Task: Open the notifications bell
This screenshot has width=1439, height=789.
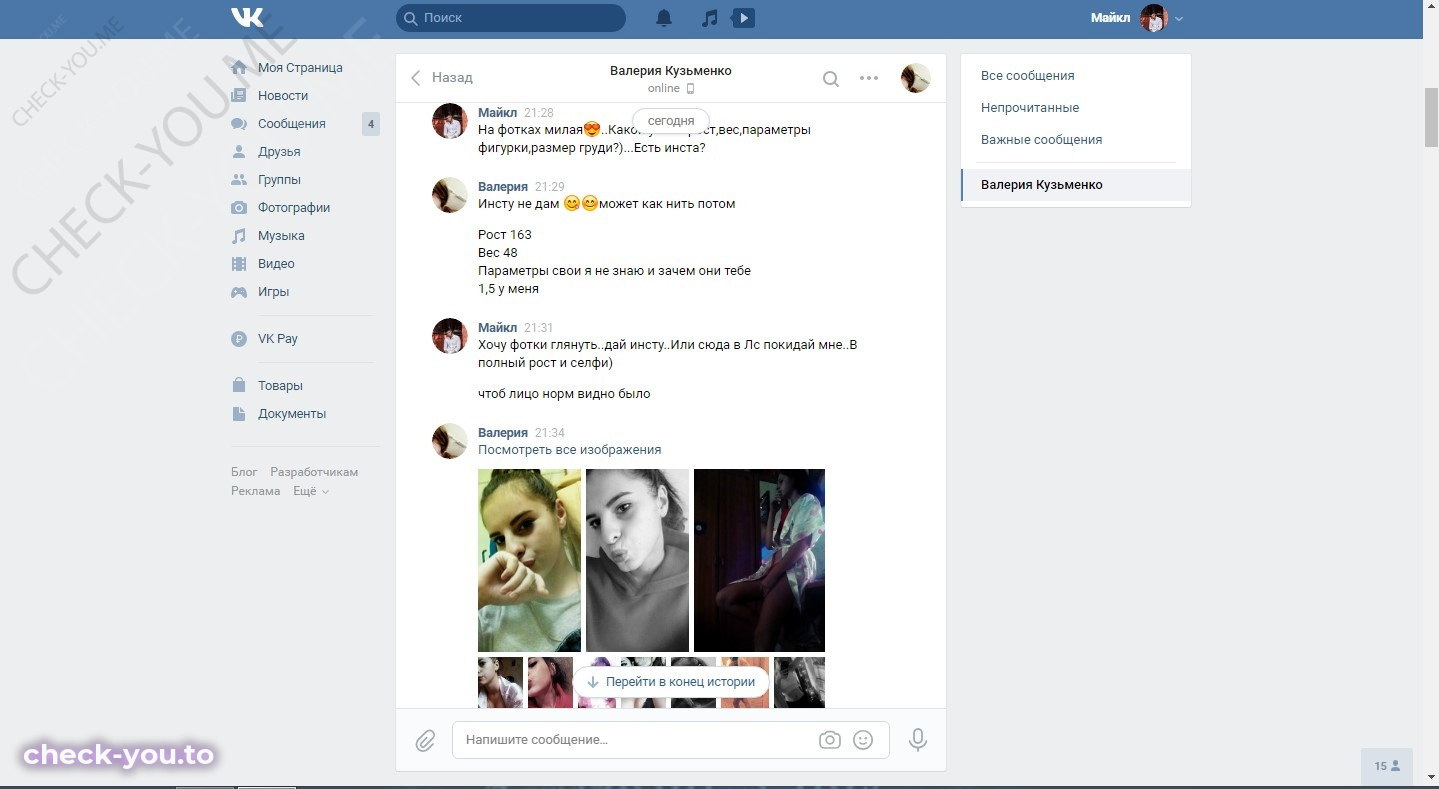Action: pos(664,18)
